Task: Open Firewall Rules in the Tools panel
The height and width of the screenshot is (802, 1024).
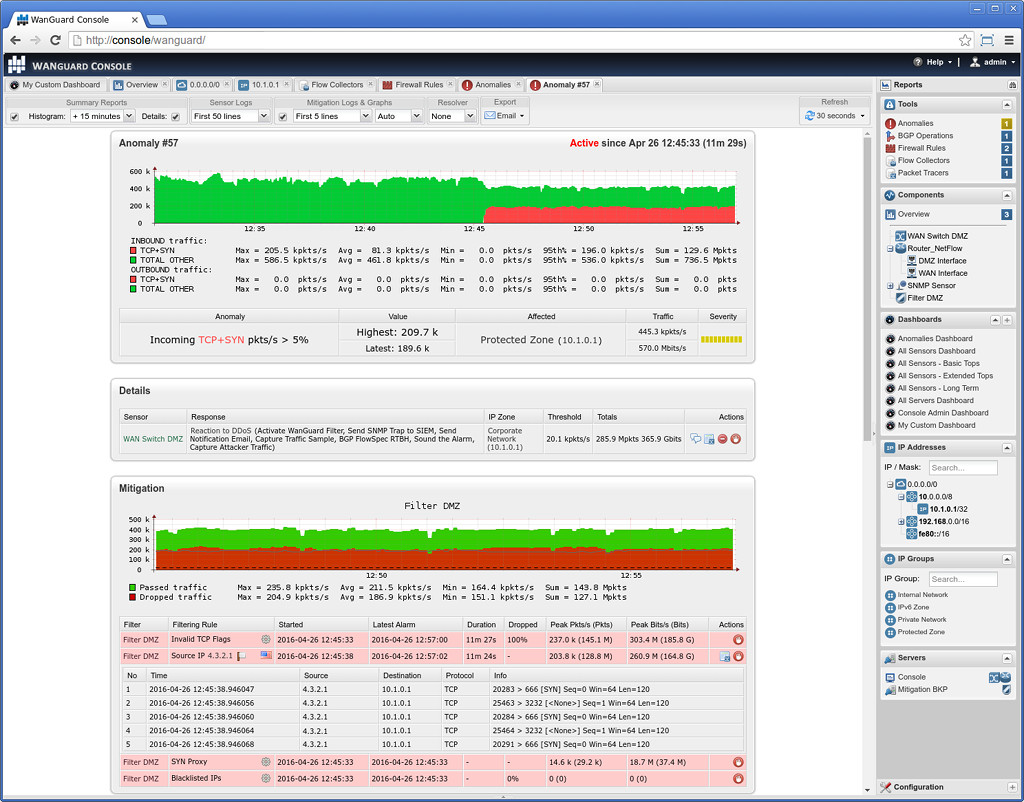Action: coord(921,148)
